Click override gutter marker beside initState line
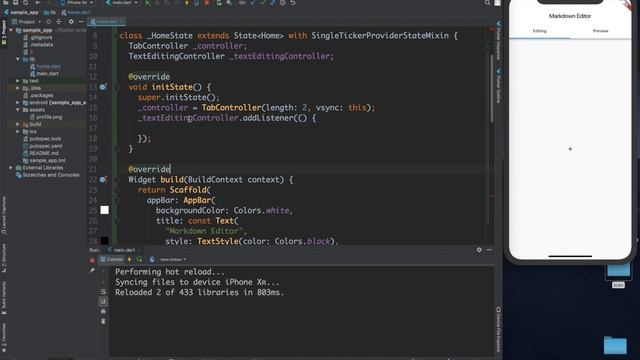 click(103, 87)
